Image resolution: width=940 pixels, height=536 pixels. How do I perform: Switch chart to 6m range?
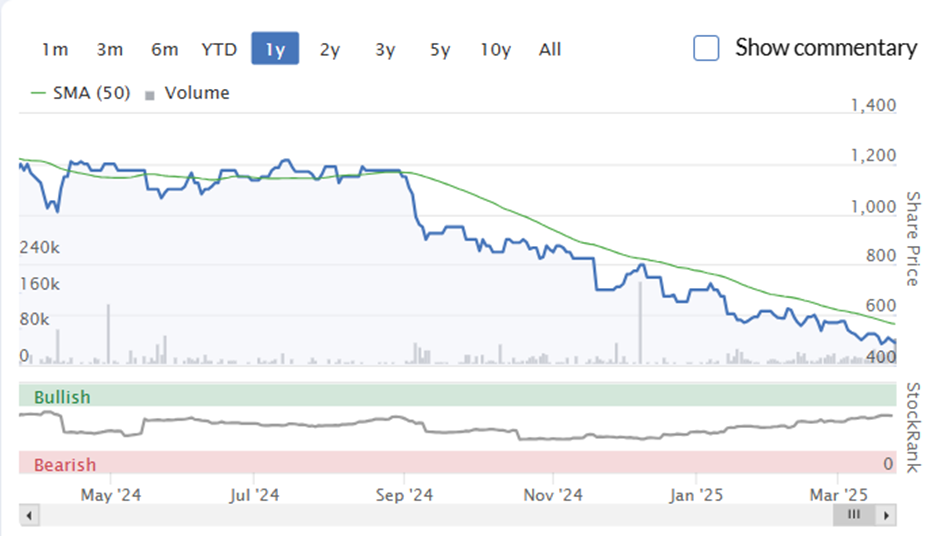164,49
